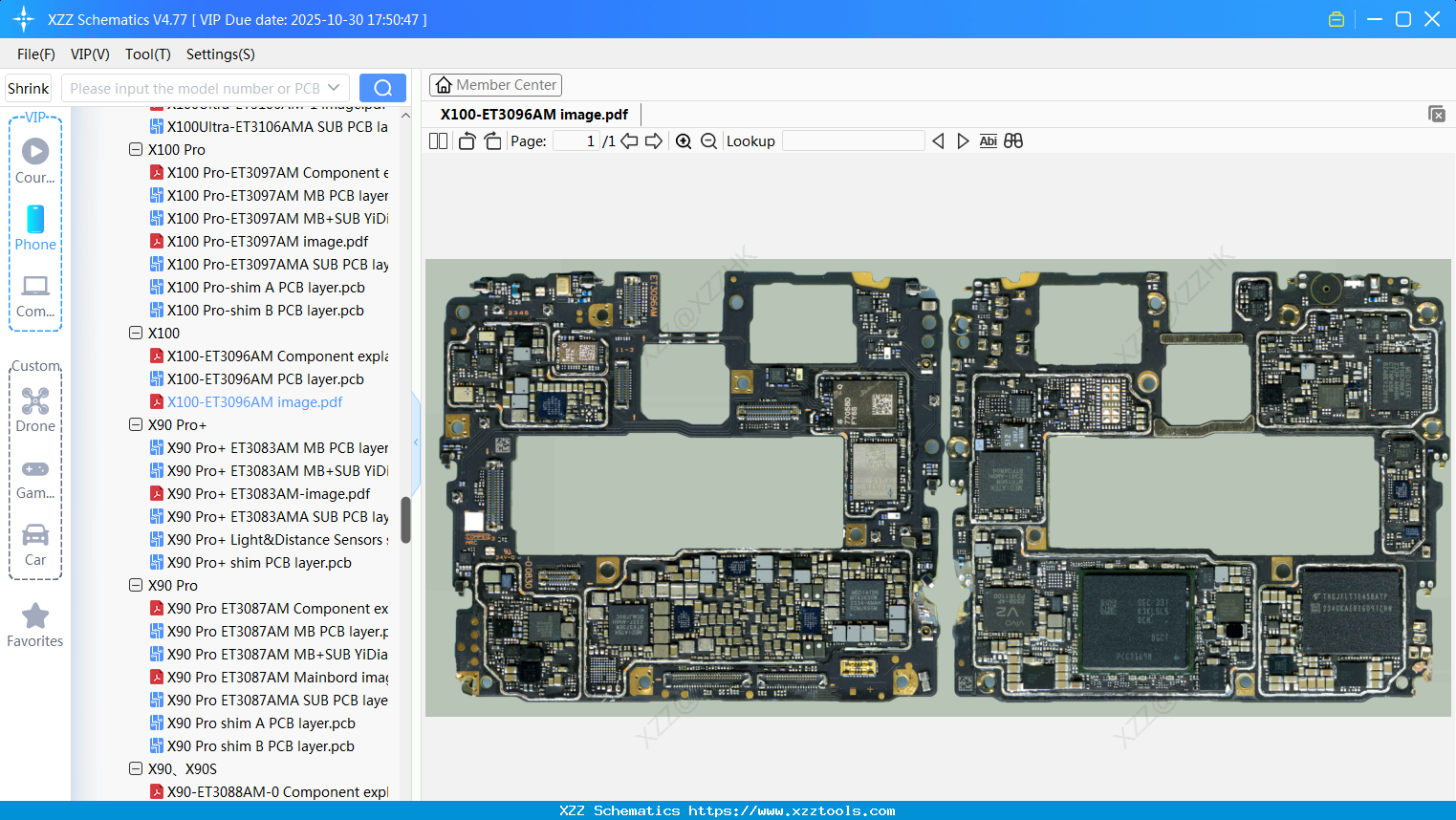Rotate the page counterclockwise

pyautogui.click(x=466, y=140)
